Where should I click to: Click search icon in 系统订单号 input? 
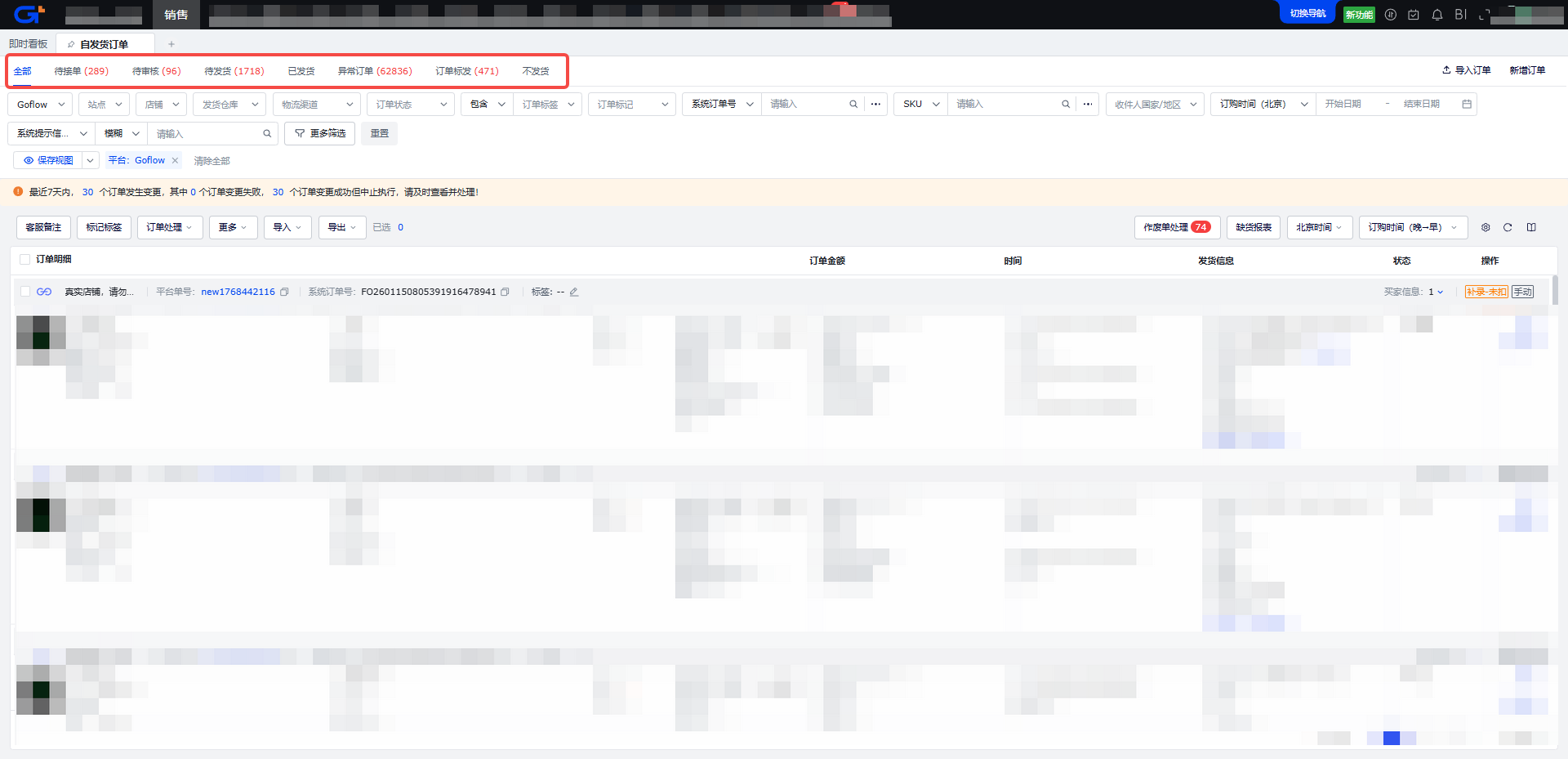(853, 105)
